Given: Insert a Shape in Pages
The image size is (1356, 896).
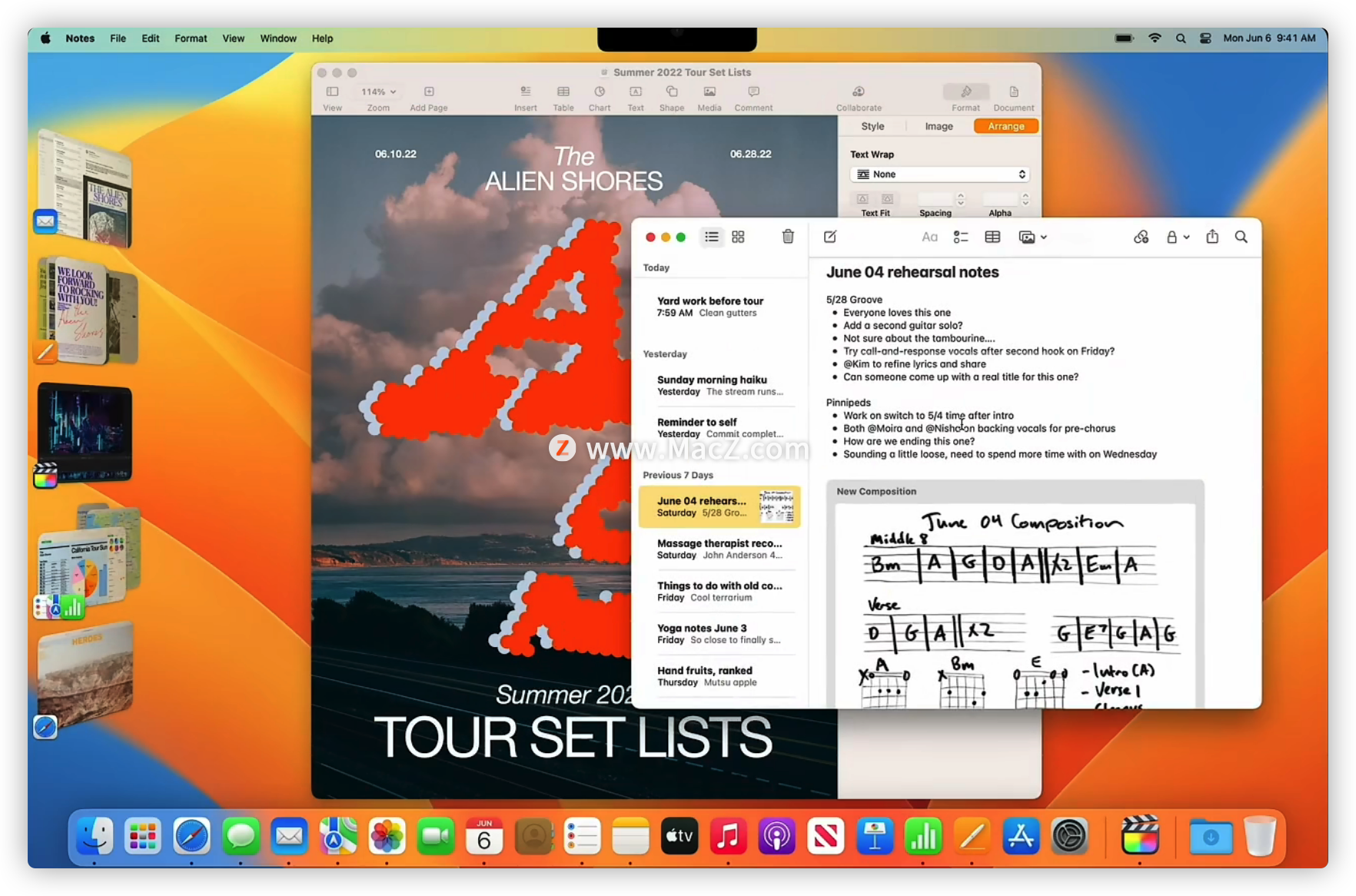Looking at the screenshot, I should pyautogui.click(x=672, y=98).
